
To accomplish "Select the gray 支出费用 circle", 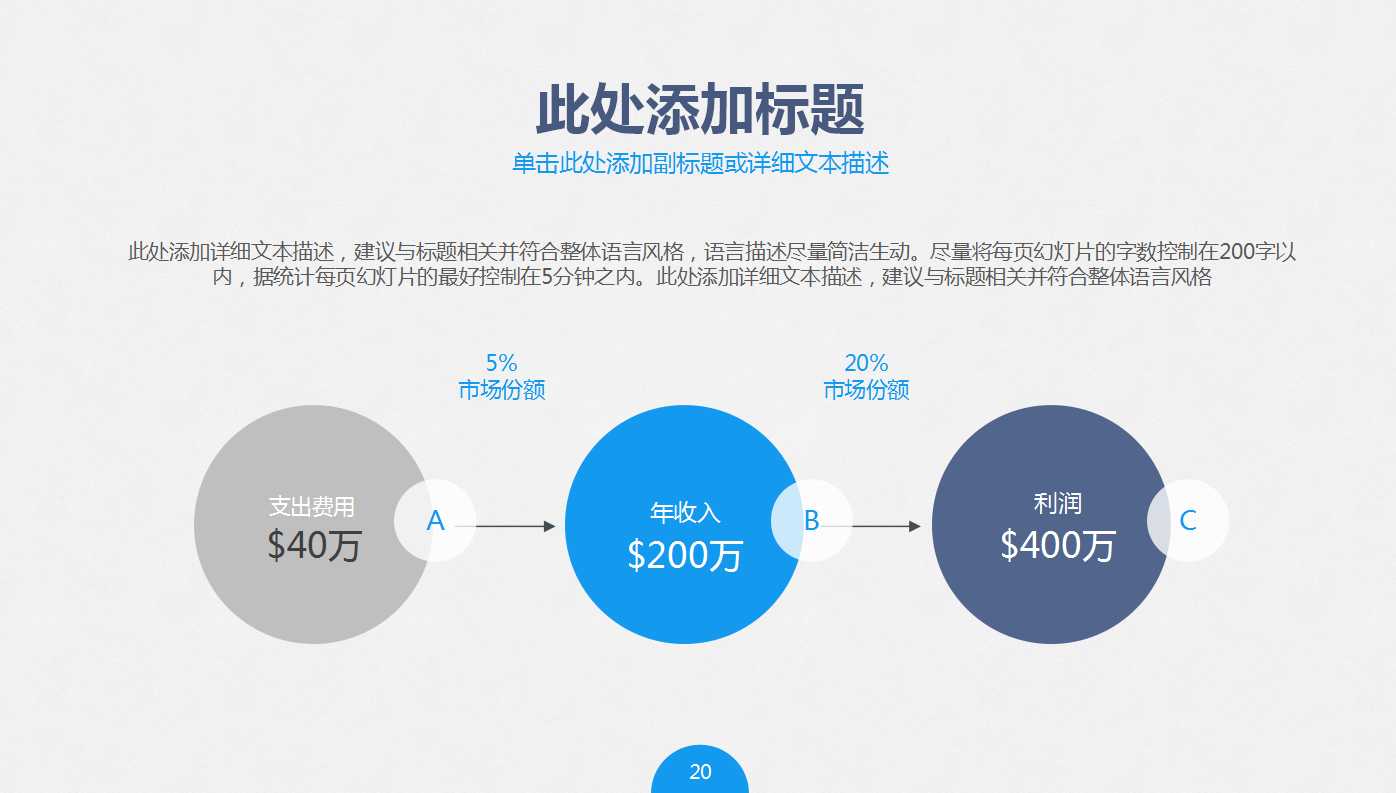I will [x=313, y=523].
